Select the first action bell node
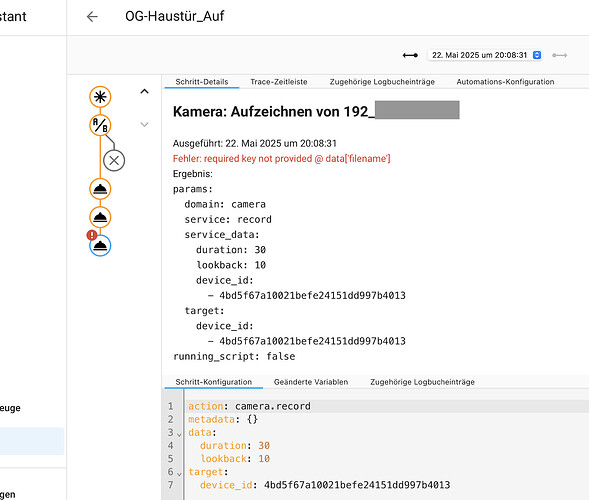Image resolution: width=589 pixels, height=500 pixels. (x=100, y=189)
